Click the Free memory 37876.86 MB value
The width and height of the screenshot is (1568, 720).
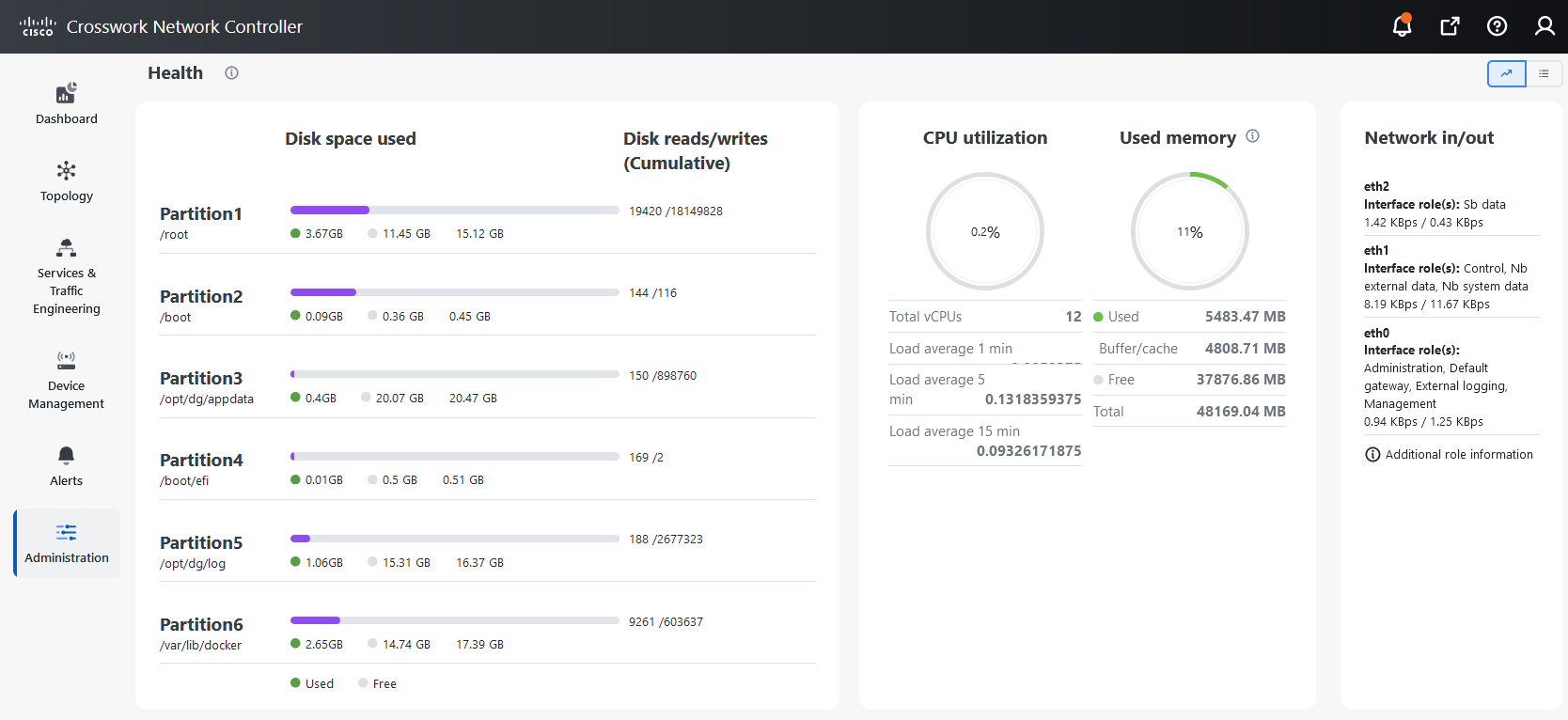(x=1241, y=380)
